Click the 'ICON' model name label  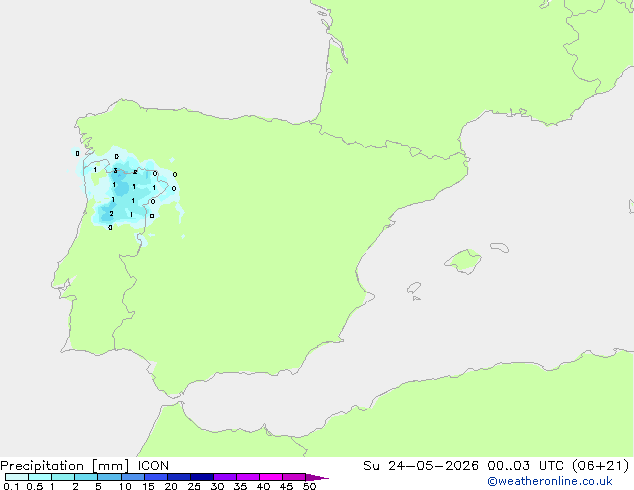pyautogui.click(x=153, y=466)
